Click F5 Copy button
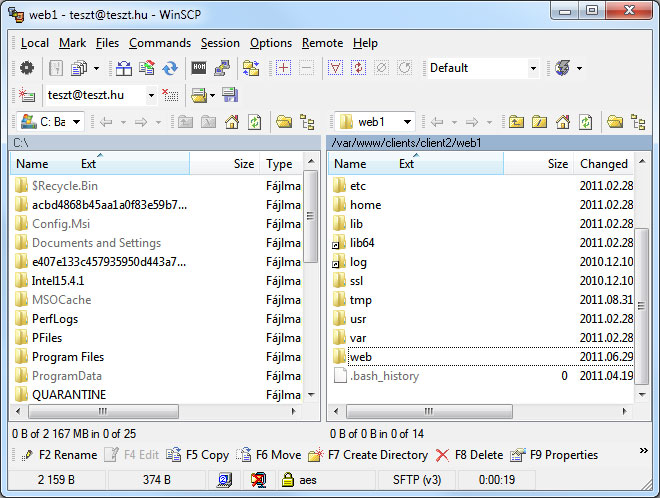Viewport: 660px width, 498px height. [197, 455]
